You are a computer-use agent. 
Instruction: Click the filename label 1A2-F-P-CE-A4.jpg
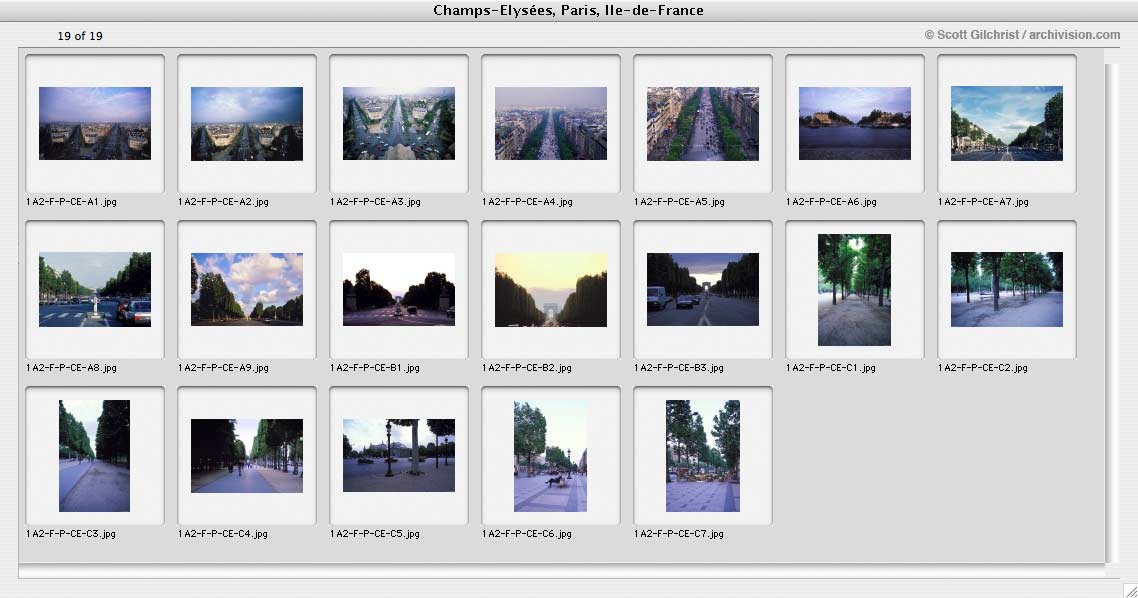[528, 202]
